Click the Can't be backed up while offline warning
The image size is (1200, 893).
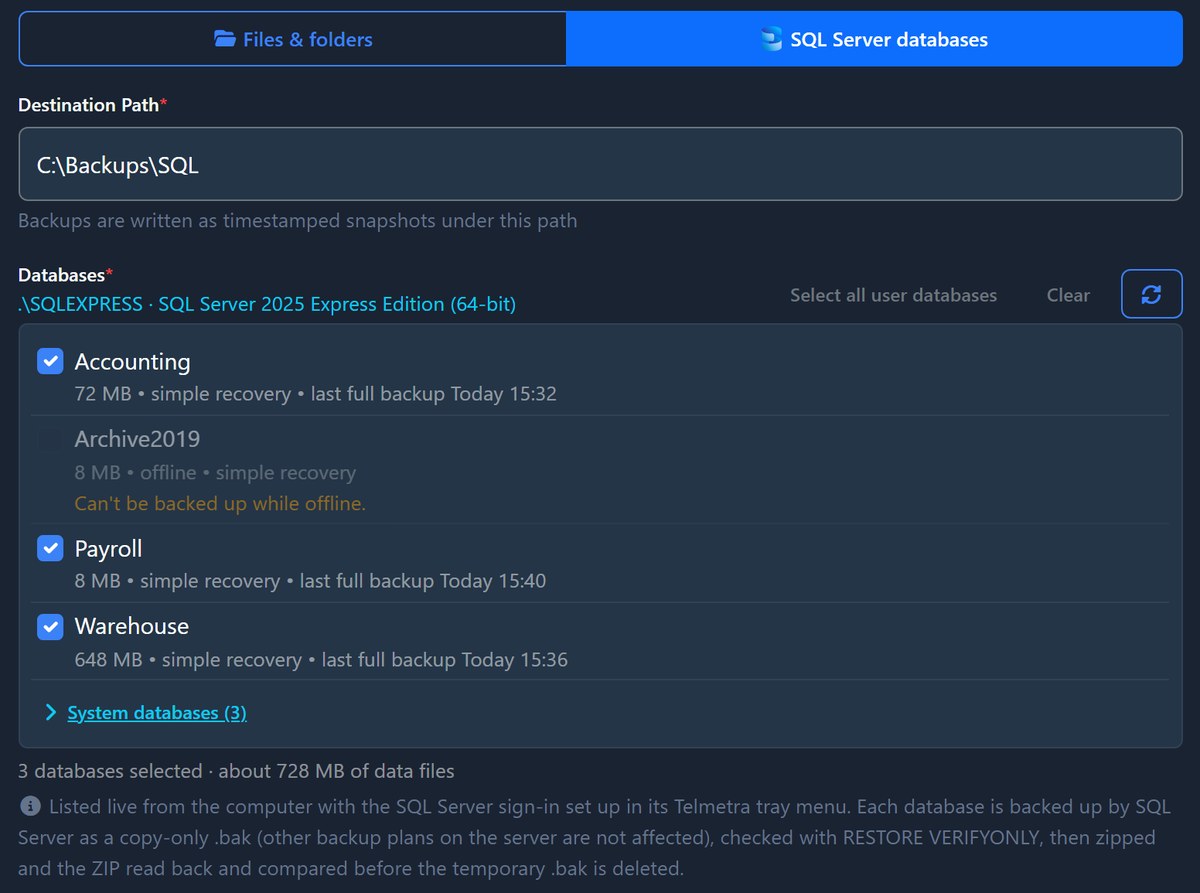220,503
